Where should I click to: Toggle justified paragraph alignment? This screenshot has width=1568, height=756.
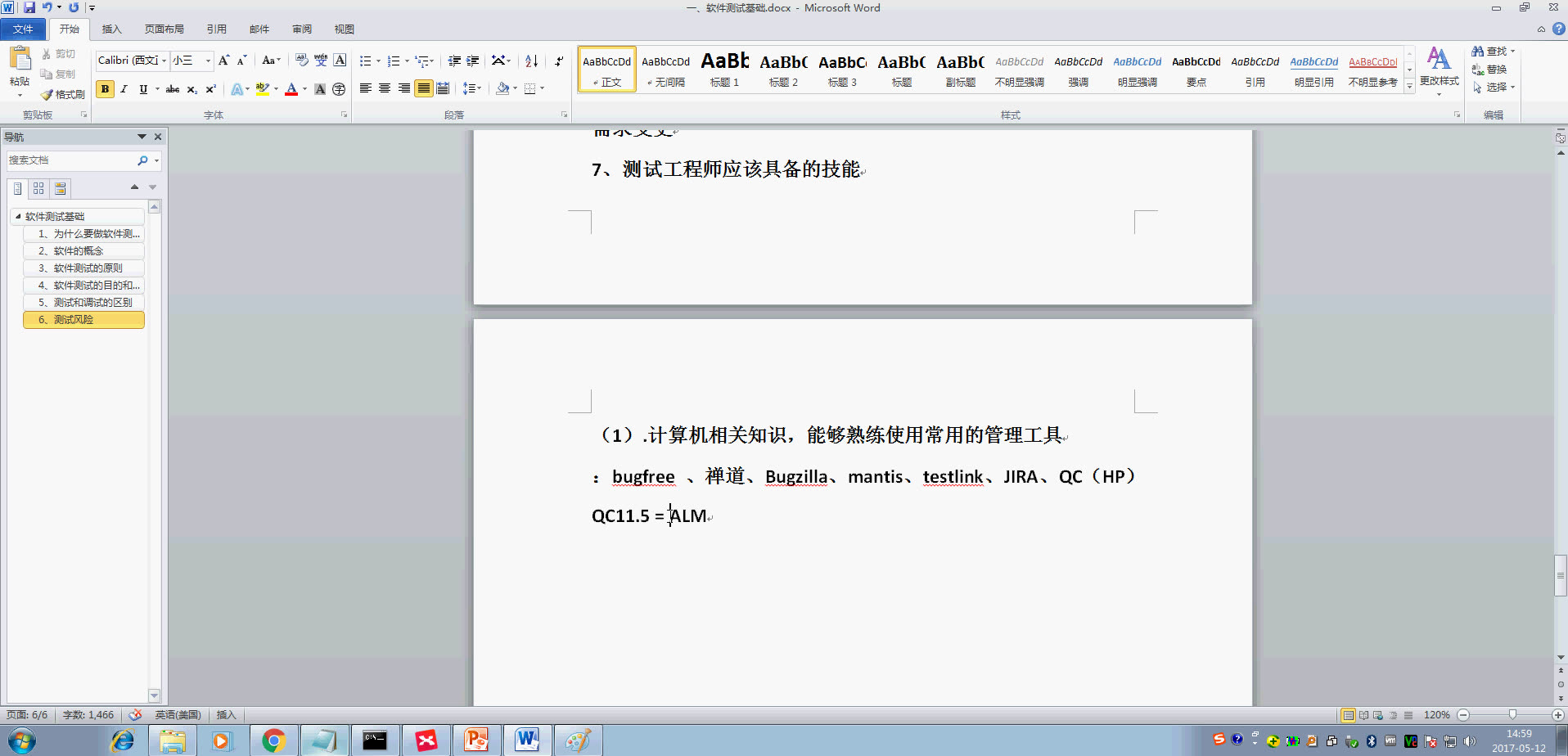point(423,88)
